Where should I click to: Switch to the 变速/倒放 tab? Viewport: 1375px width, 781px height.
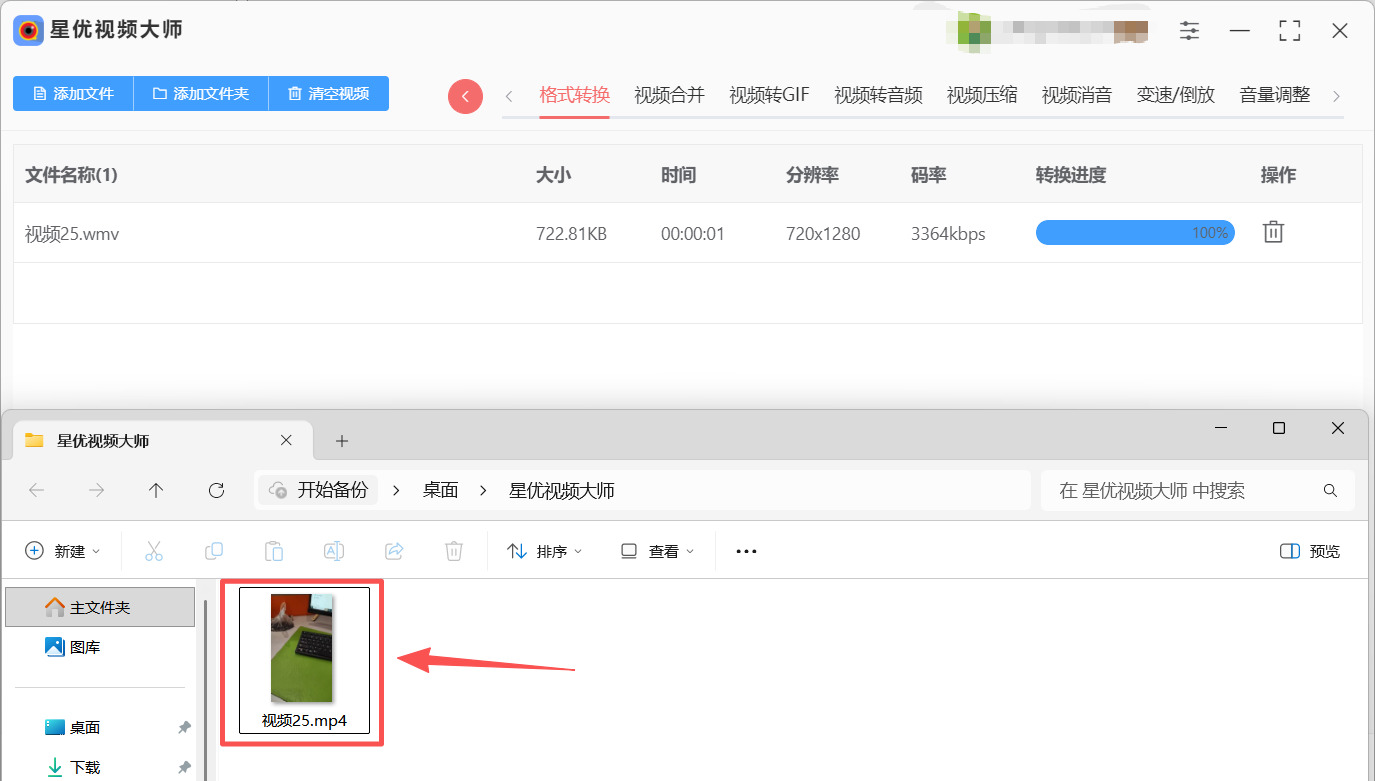1176,95
